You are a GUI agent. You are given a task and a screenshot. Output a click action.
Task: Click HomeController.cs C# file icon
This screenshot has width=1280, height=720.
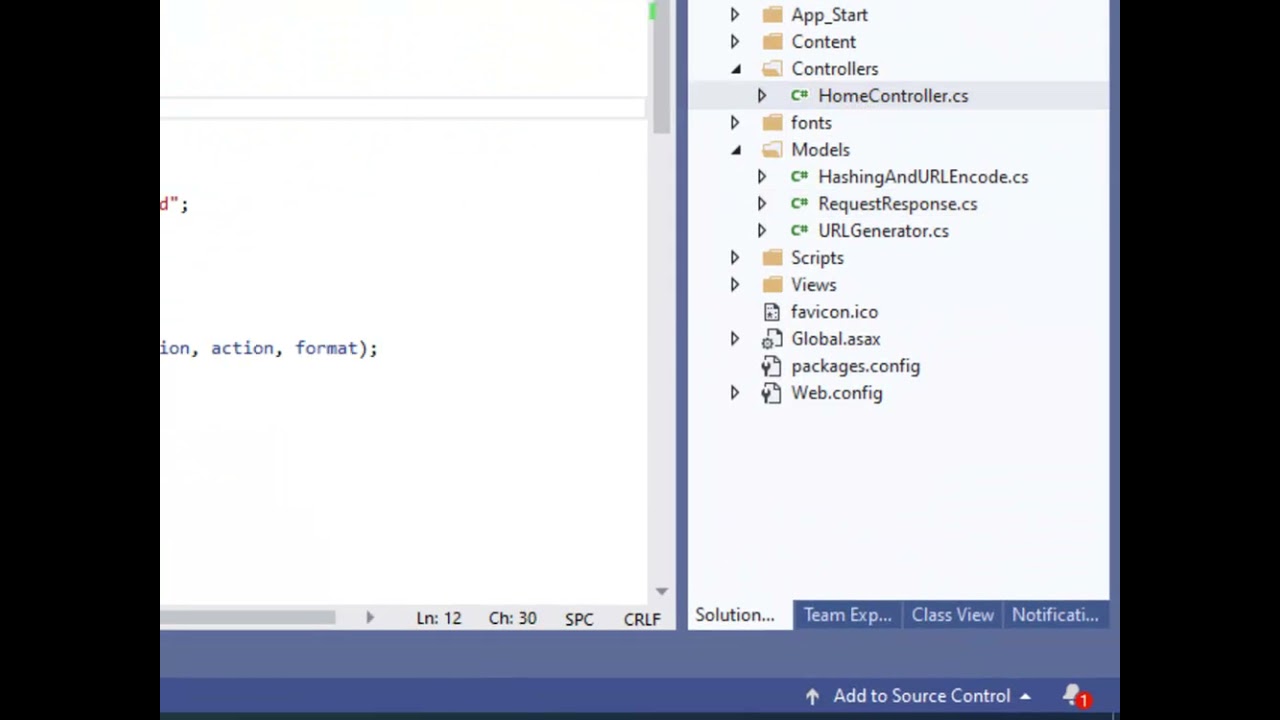pyautogui.click(x=799, y=96)
